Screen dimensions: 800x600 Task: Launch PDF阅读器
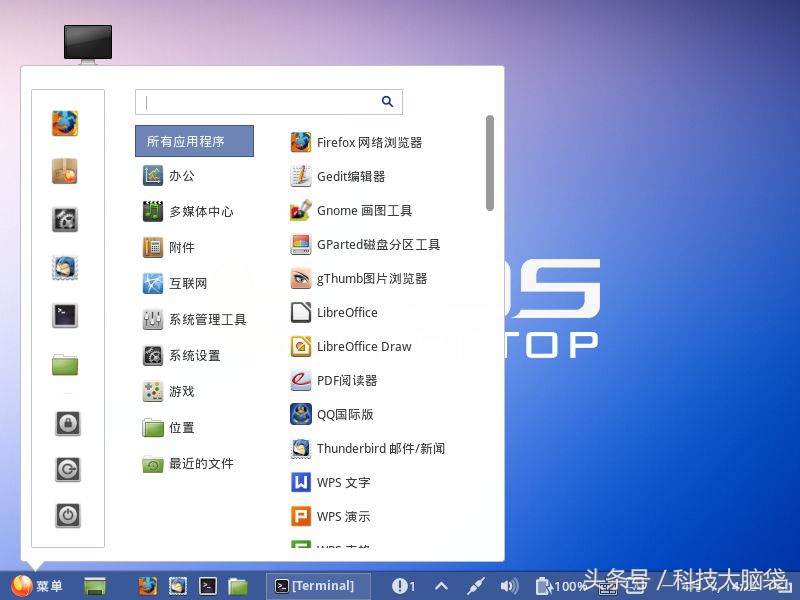pos(334,380)
